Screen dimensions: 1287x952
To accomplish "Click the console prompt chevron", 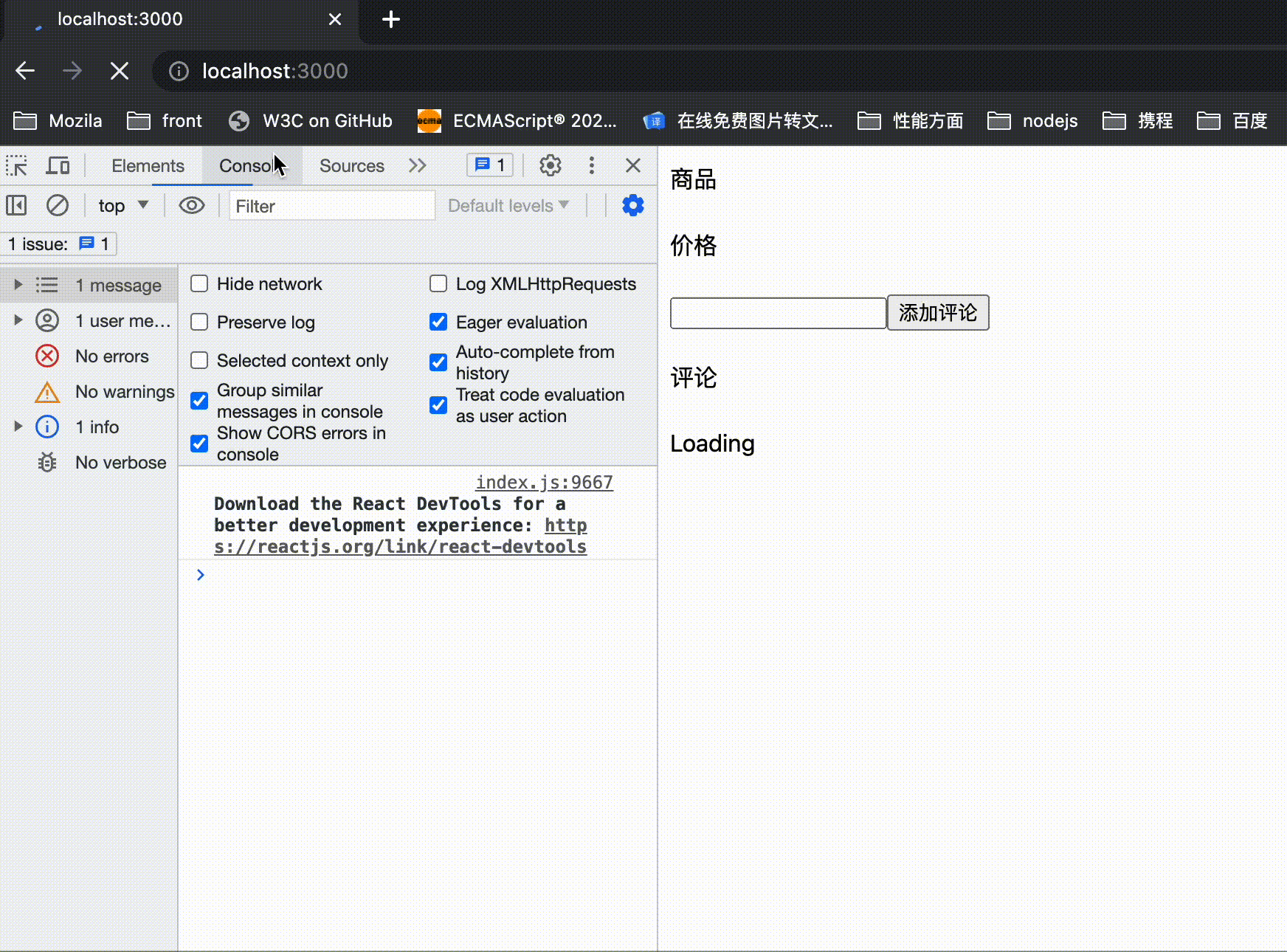I will click(x=201, y=575).
